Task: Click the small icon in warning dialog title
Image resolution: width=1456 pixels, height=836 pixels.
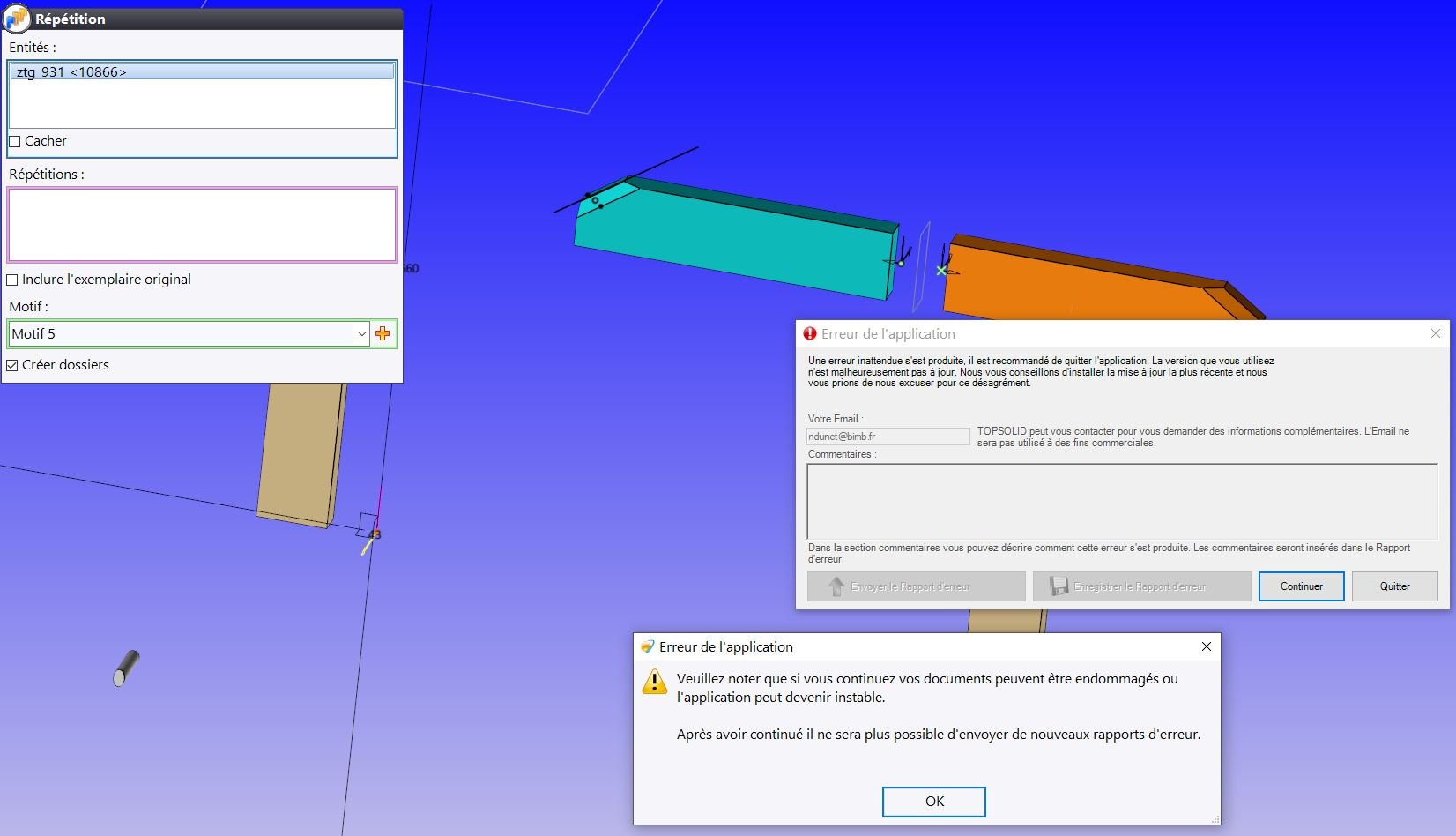Action: coord(648,646)
